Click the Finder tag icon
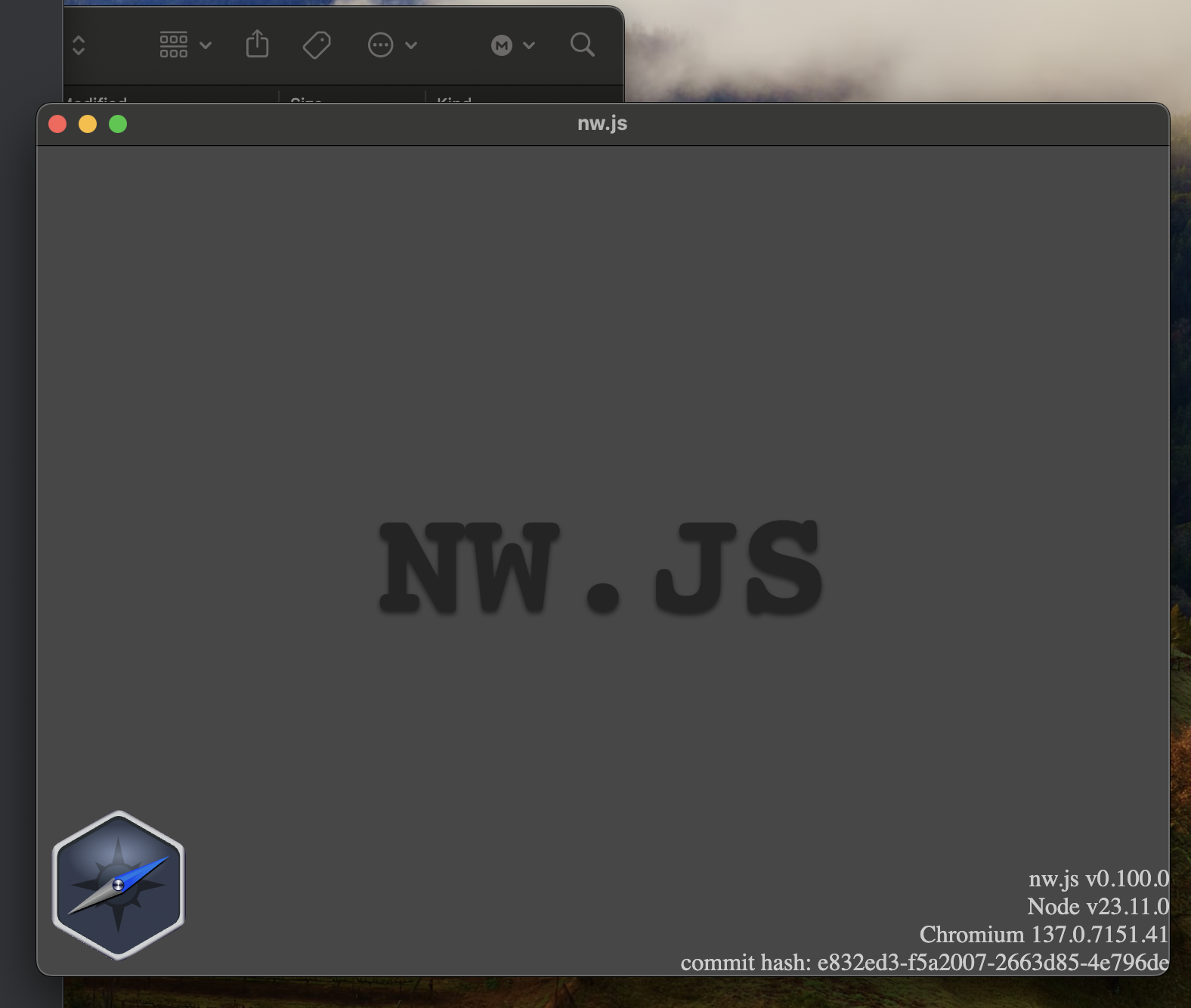Image resolution: width=1191 pixels, height=1008 pixels. click(317, 45)
